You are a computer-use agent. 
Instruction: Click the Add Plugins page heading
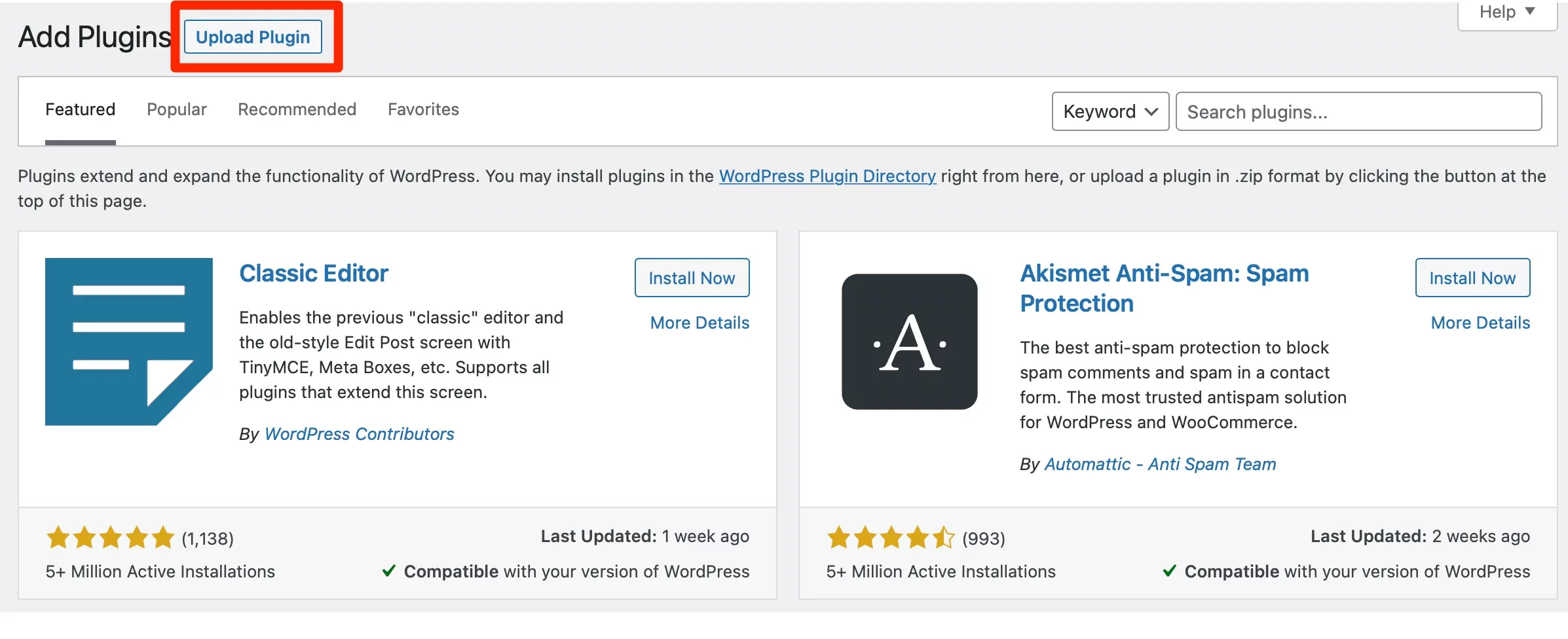click(x=94, y=37)
